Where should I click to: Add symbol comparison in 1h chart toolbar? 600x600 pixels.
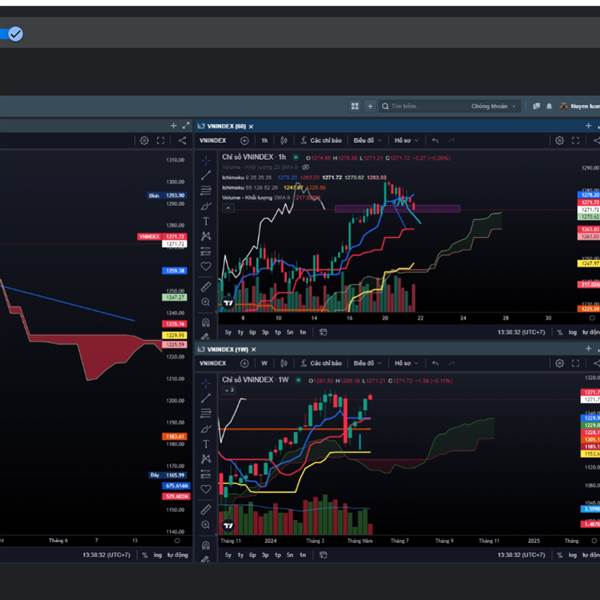(244, 140)
